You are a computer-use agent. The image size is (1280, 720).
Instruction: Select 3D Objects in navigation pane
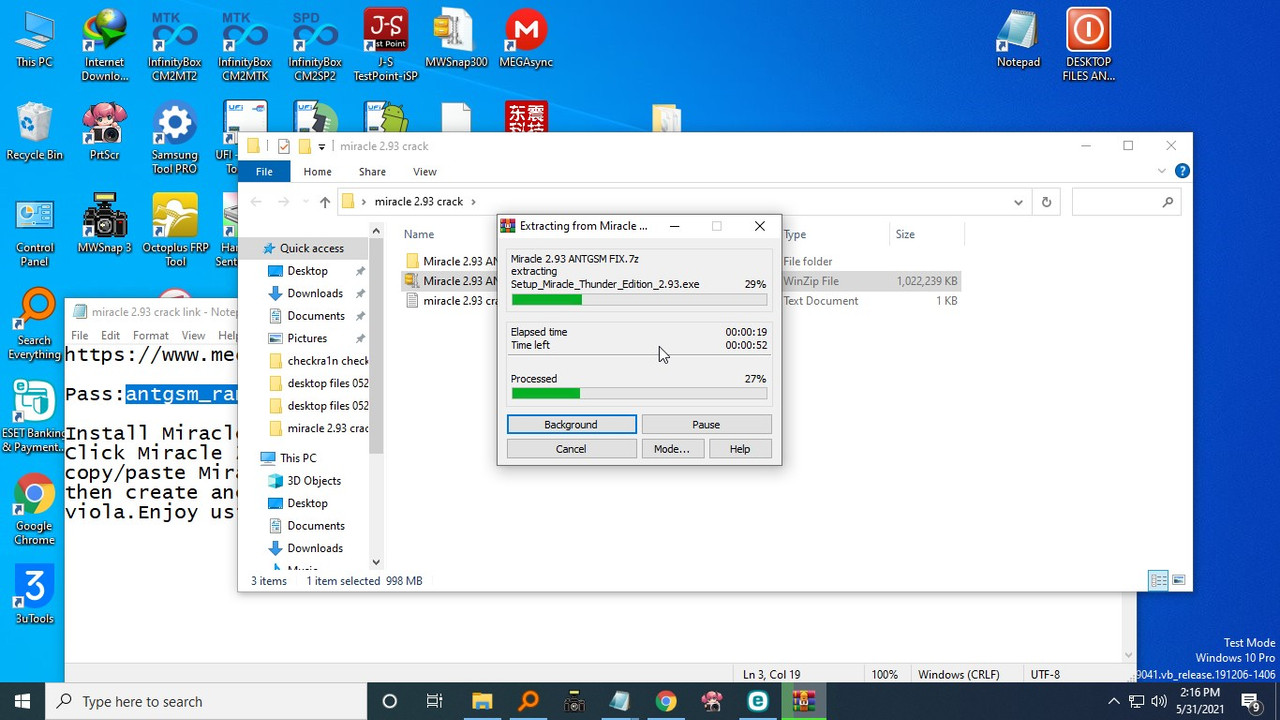click(x=314, y=481)
